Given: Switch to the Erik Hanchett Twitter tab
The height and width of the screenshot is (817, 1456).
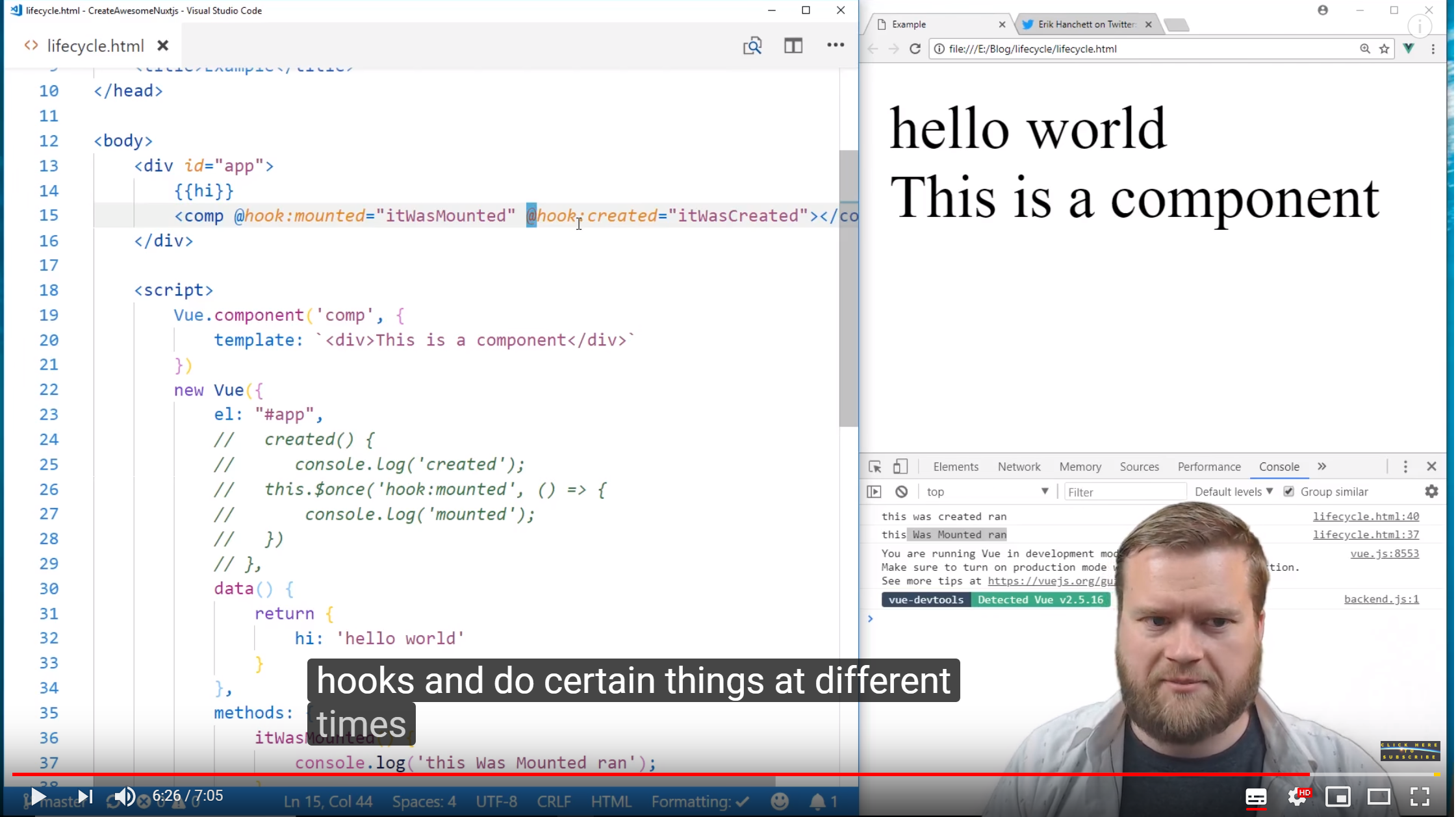Looking at the screenshot, I should (x=1085, y=25).
